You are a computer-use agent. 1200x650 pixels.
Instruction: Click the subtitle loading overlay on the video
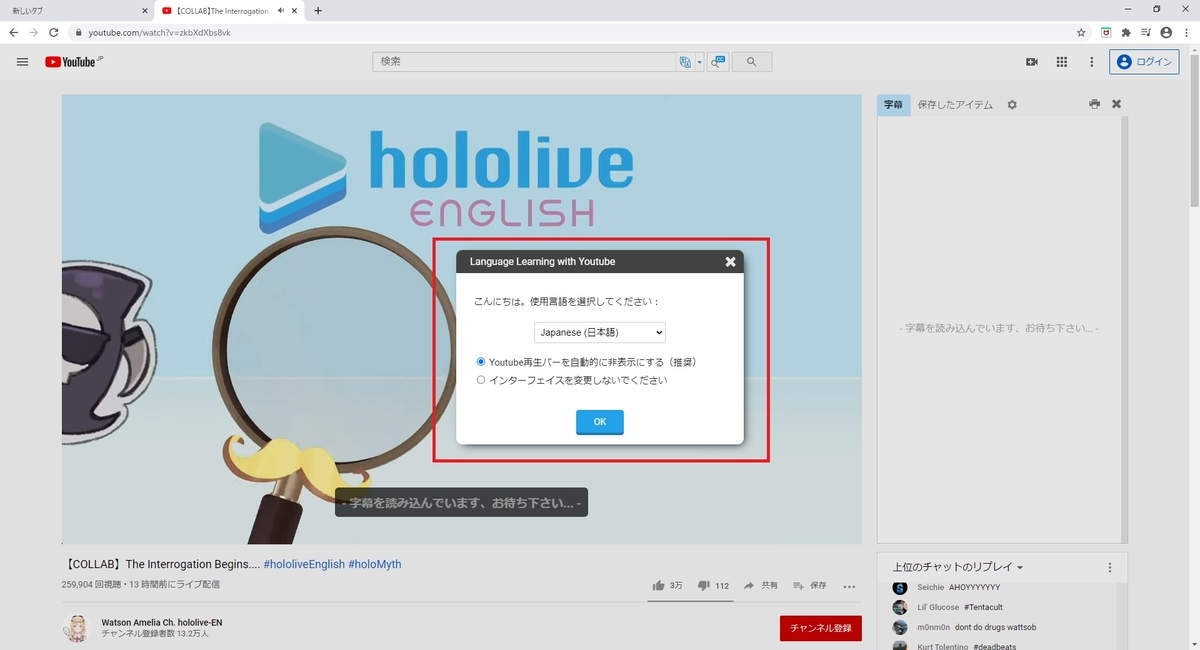(461, 503)
